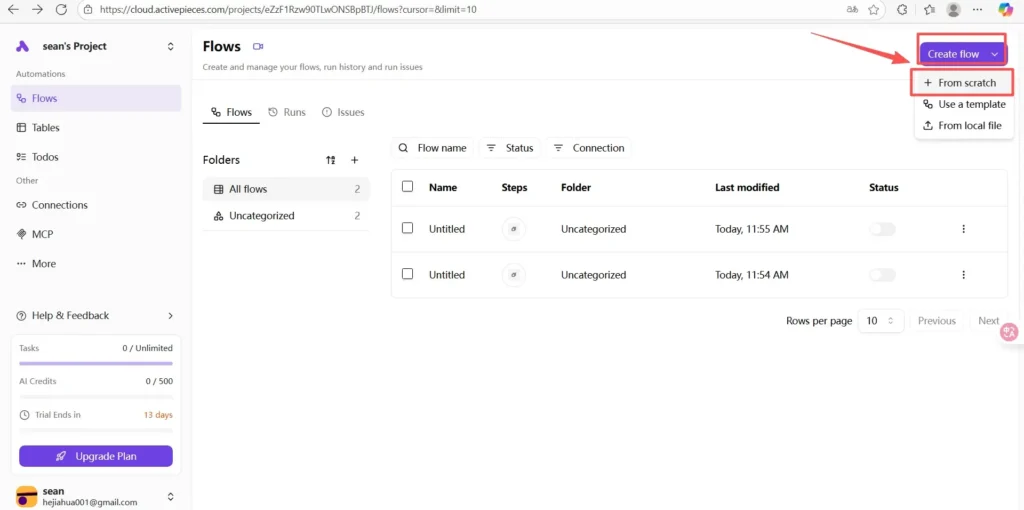Select checkbox for second Untitled flow

coord(407,274)
